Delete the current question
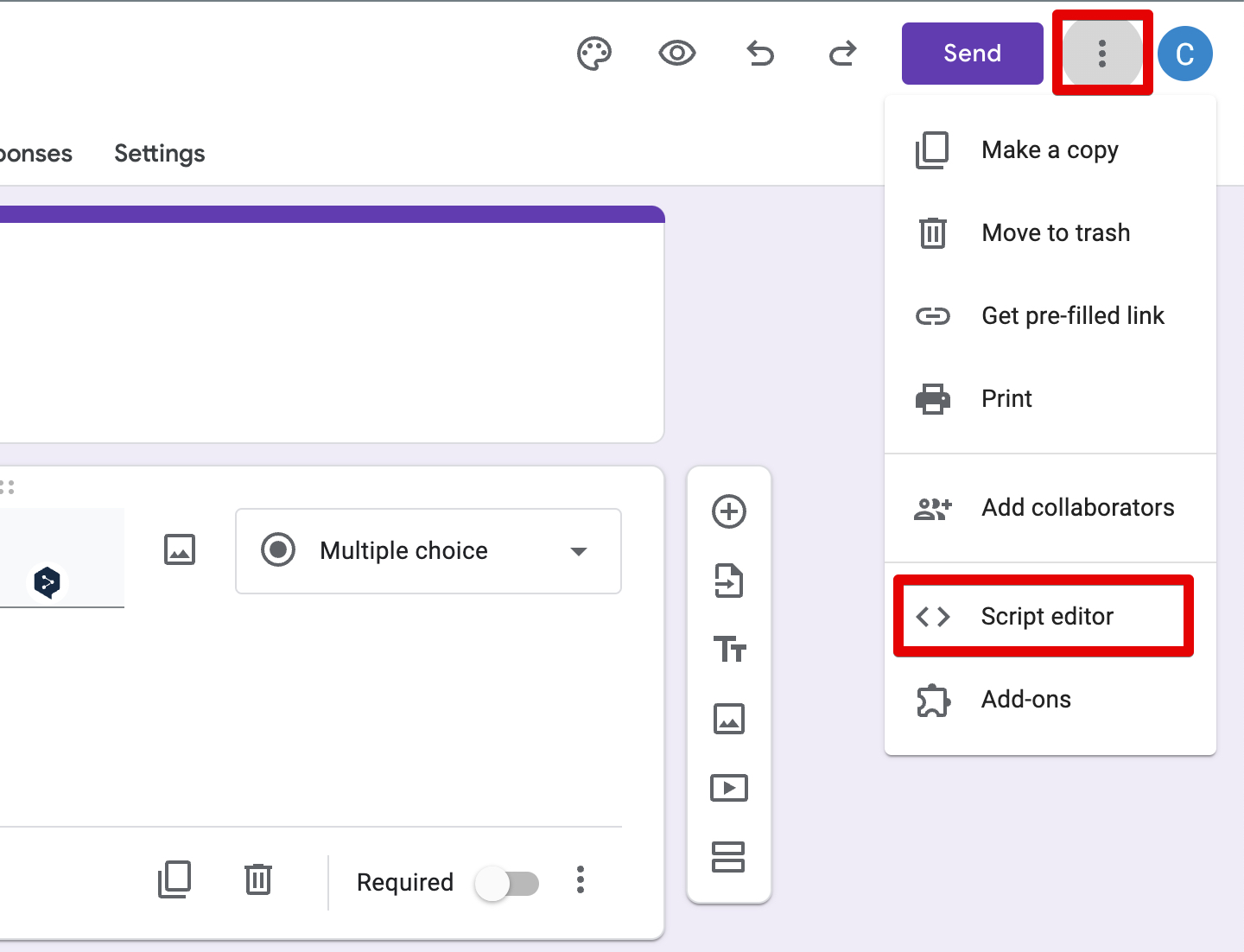Image resolution: width=1244 pixels, height=952 pixels. tap(257, 880)
